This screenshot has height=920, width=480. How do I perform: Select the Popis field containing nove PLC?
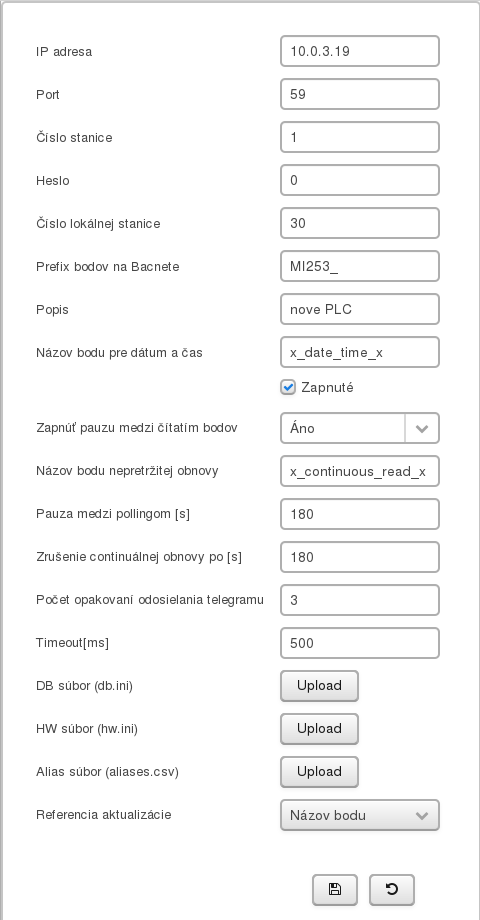360,309
